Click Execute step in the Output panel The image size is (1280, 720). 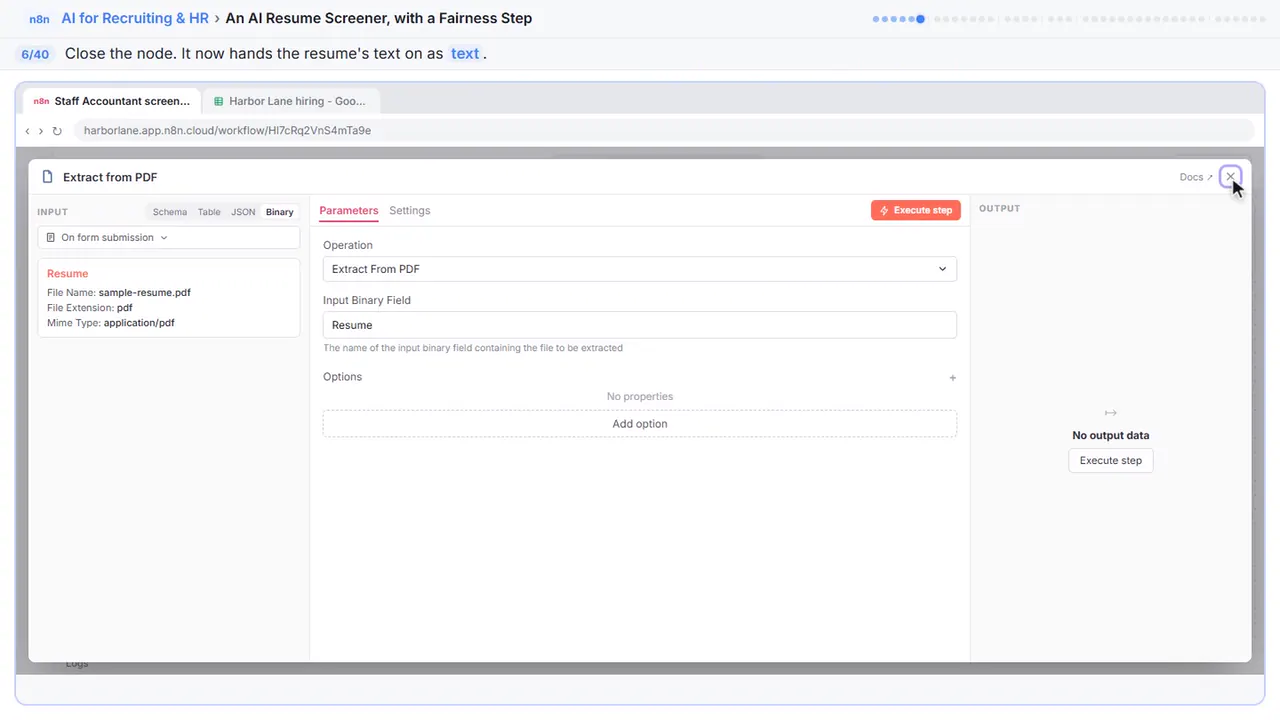point(1111,461)
